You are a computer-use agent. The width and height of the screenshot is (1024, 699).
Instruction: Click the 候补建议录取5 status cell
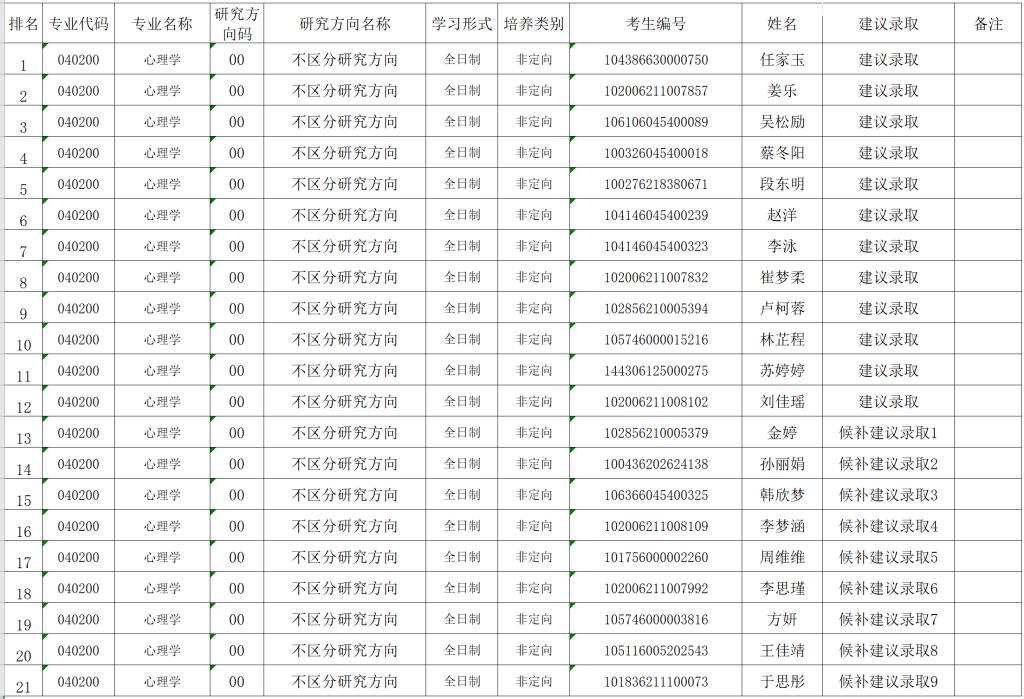tap(888, 557)
